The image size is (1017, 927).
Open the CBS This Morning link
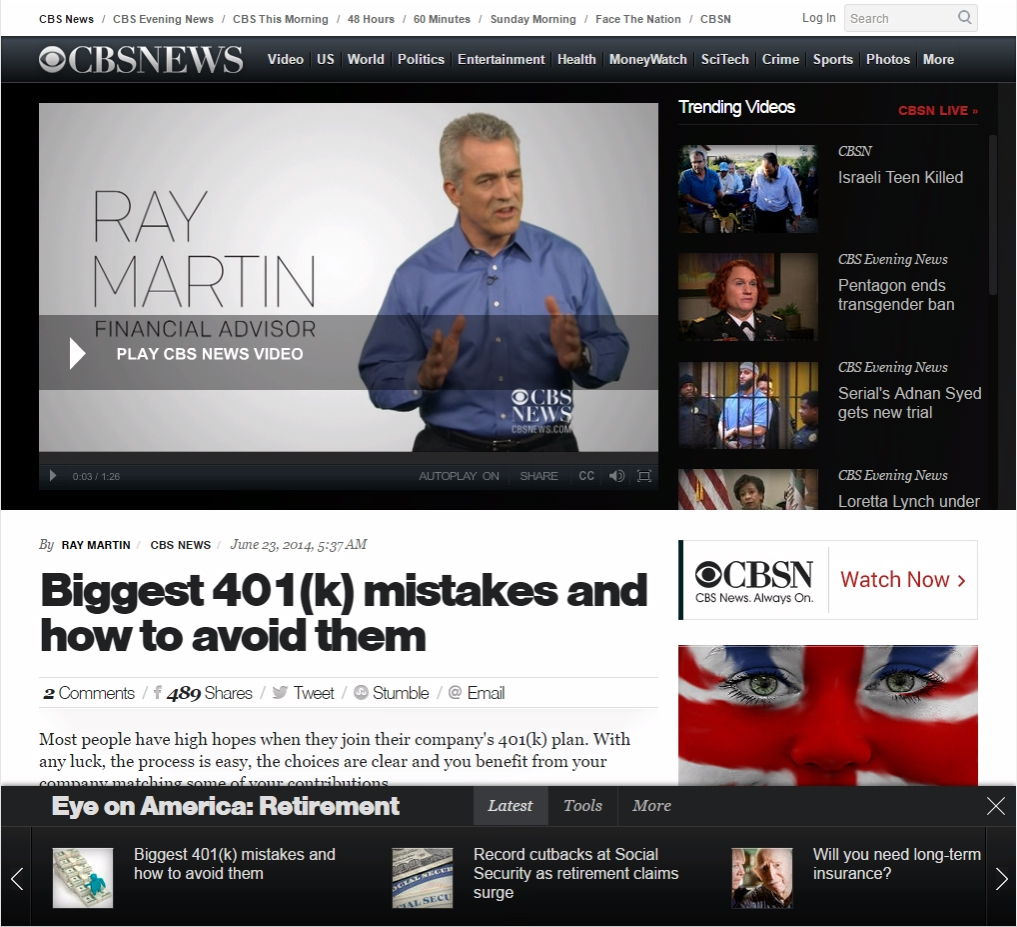coord(280,19)
